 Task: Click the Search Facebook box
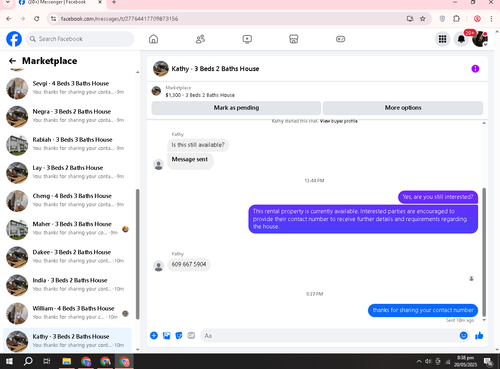tap(80, 39)
